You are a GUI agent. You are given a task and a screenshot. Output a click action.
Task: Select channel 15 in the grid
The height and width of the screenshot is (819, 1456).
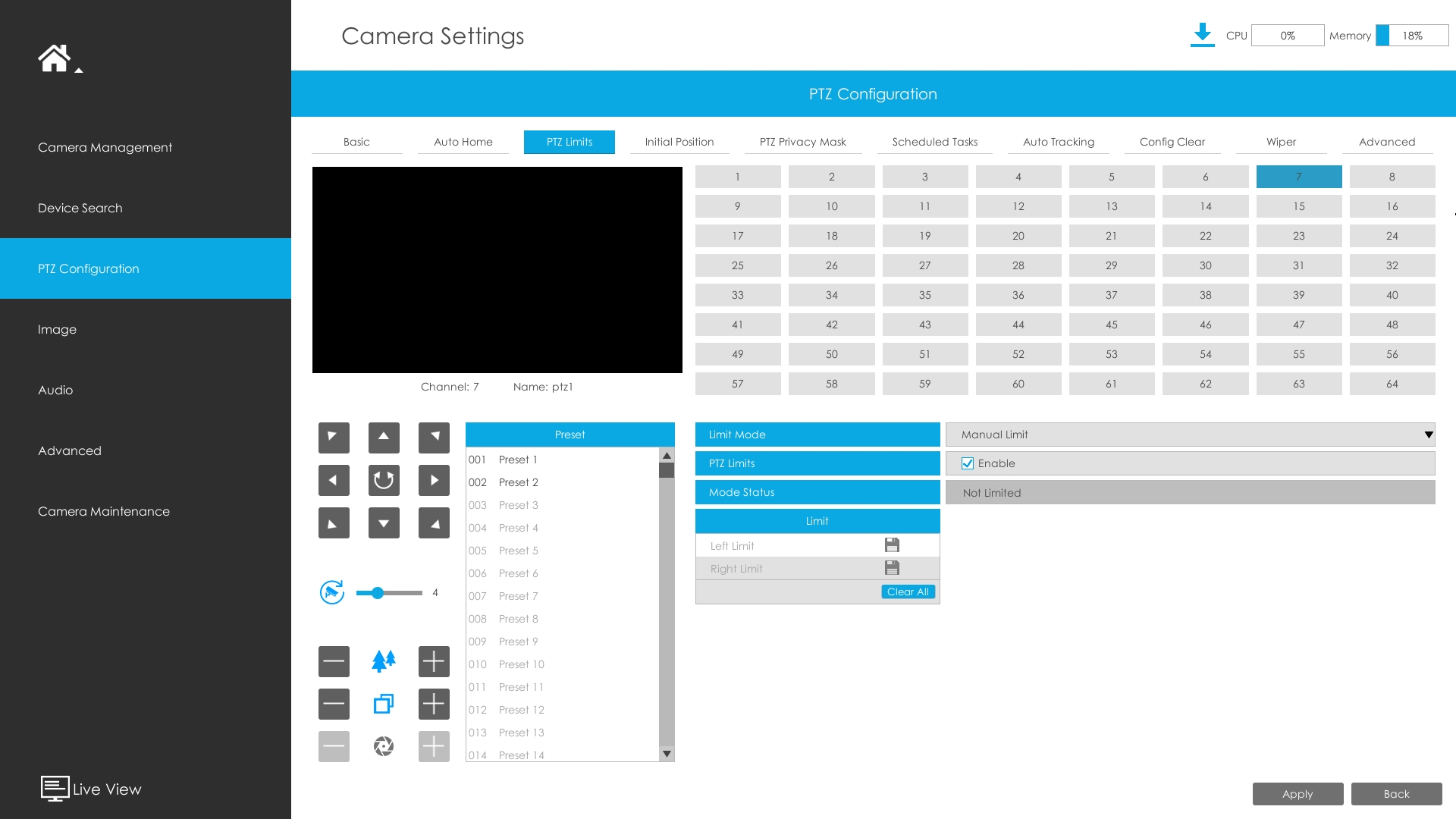1298,206
